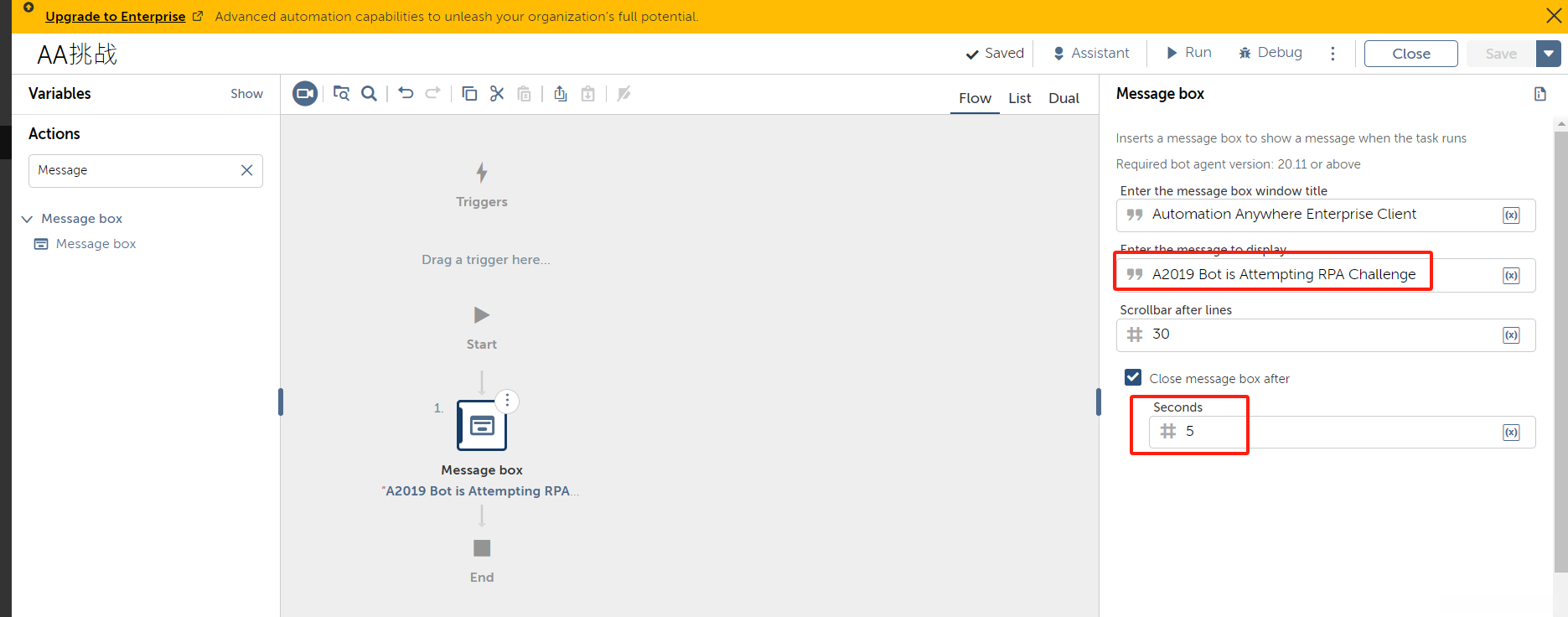
Task: Click the record (camera) toolbar icon
Action: [x=305, y=94]
